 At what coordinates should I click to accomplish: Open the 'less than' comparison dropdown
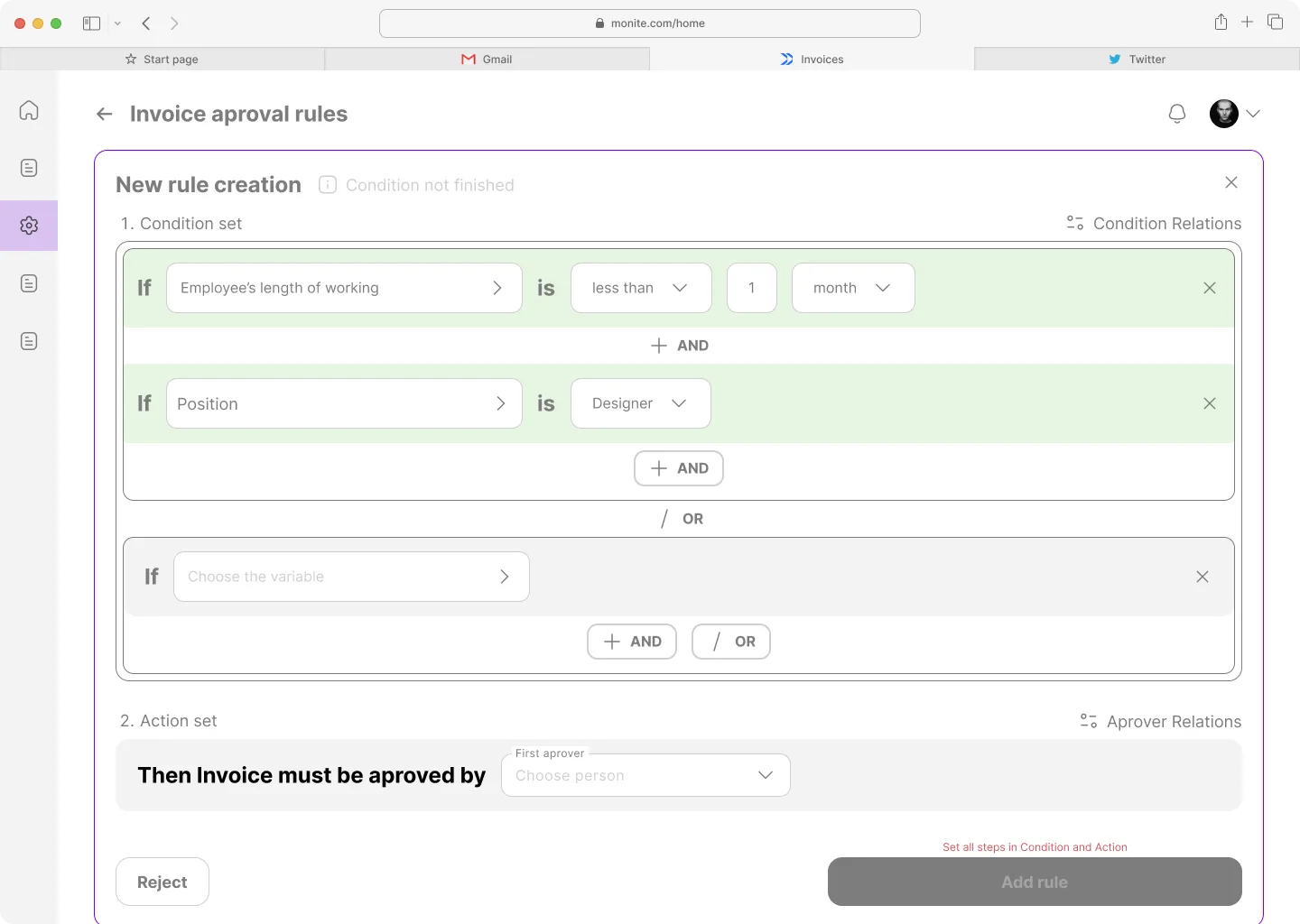click(x=641, y=288)
